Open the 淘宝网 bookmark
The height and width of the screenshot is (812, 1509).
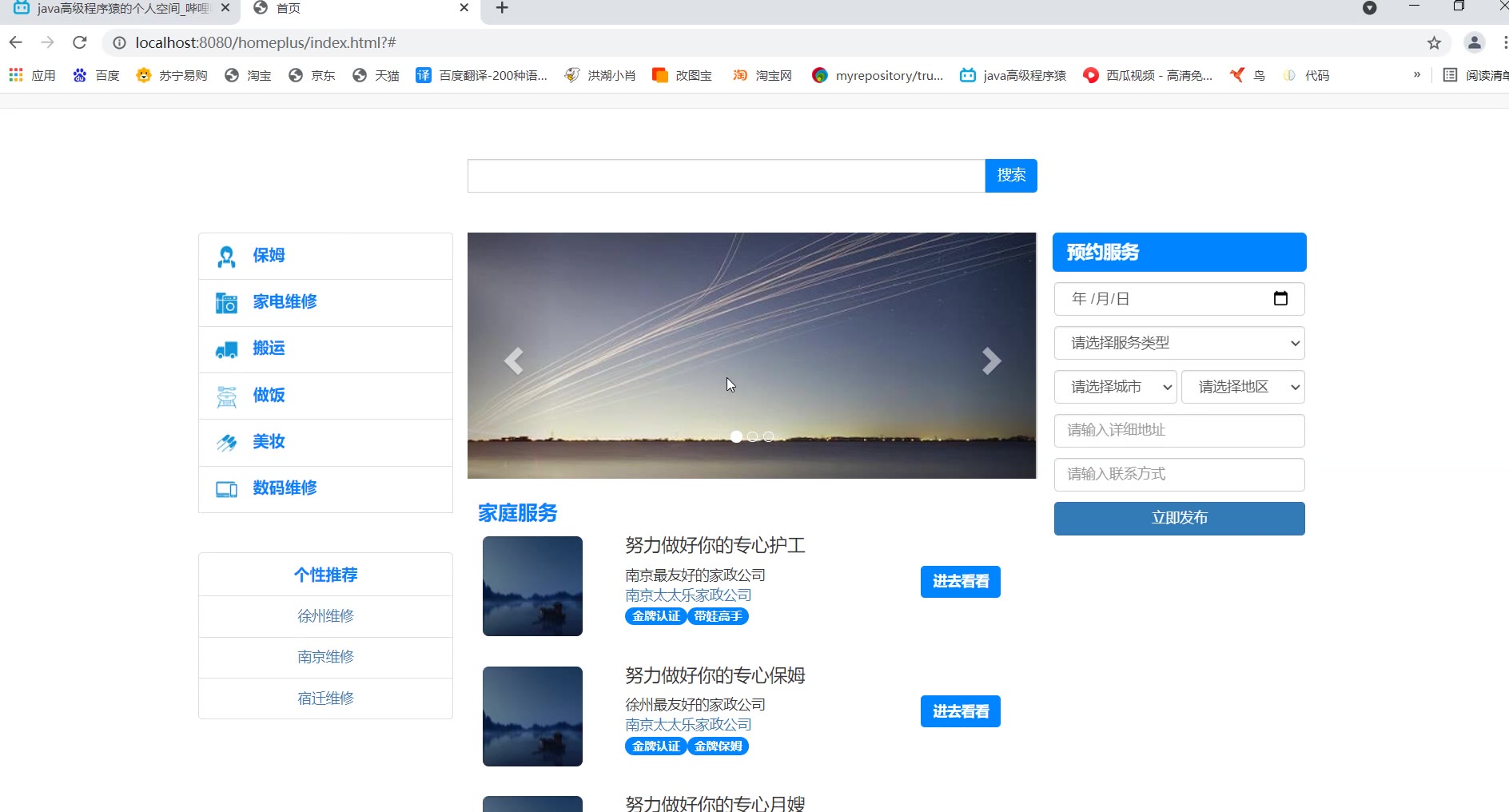[762, 75]
